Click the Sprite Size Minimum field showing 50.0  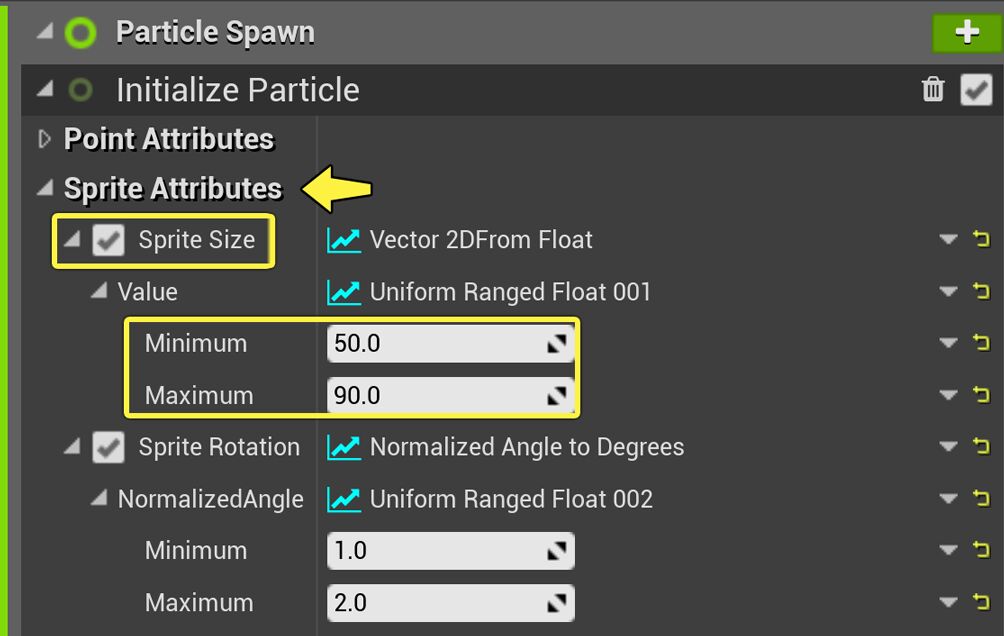tap(435, 344)
